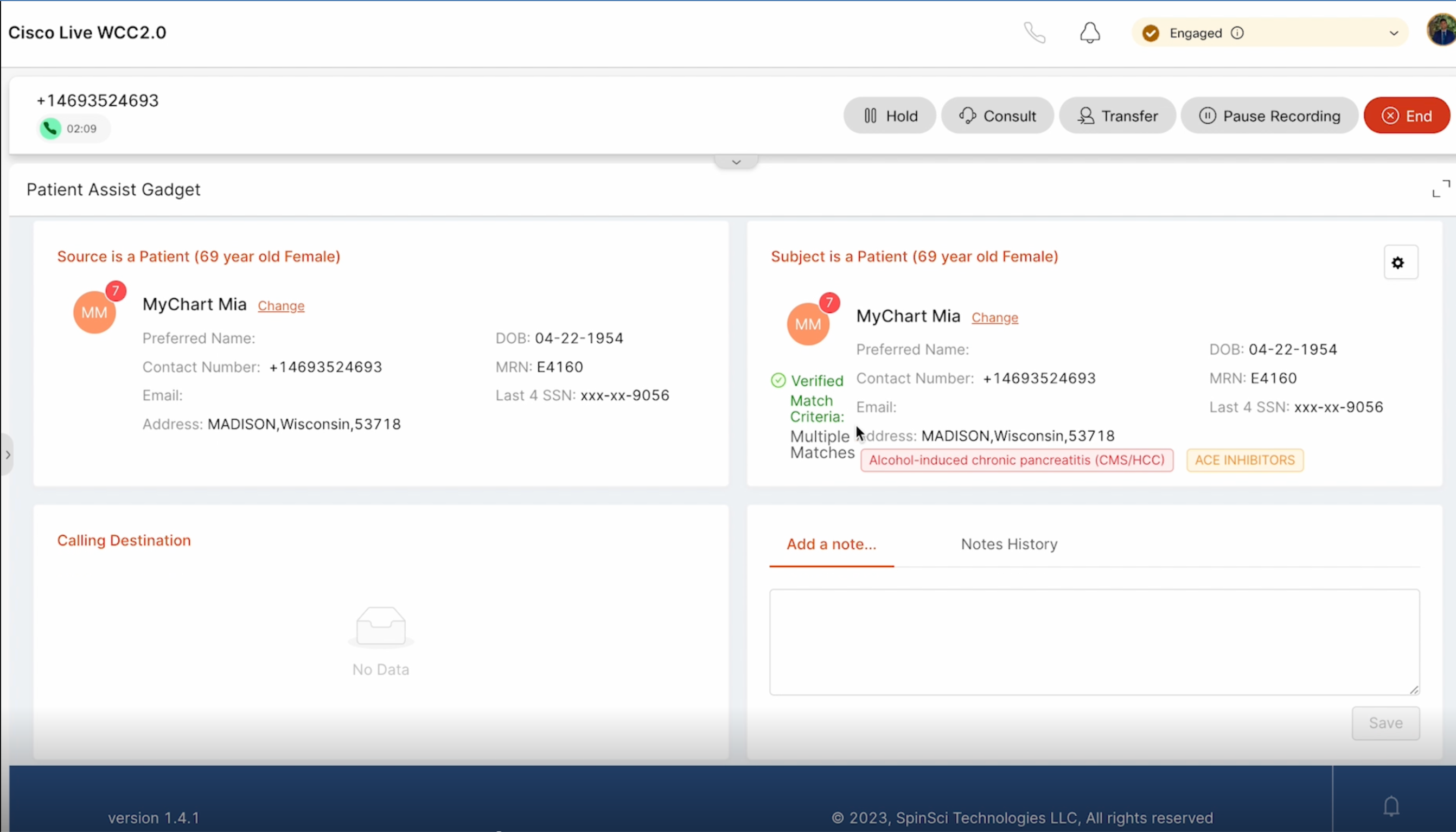Click the Source MRN value E4160
The height and width of the screenshot is (832, 1456).
[x=559, y=367]
